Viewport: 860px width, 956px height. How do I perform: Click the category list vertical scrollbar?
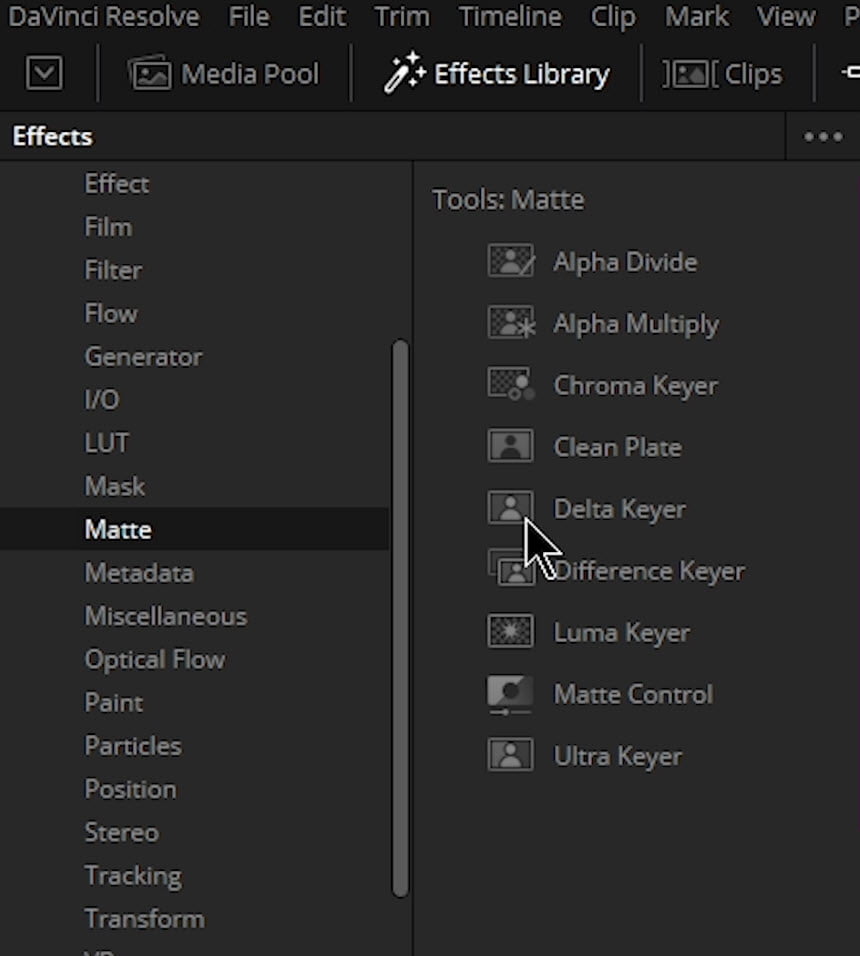pyautogui.click(x=400, y=618)
